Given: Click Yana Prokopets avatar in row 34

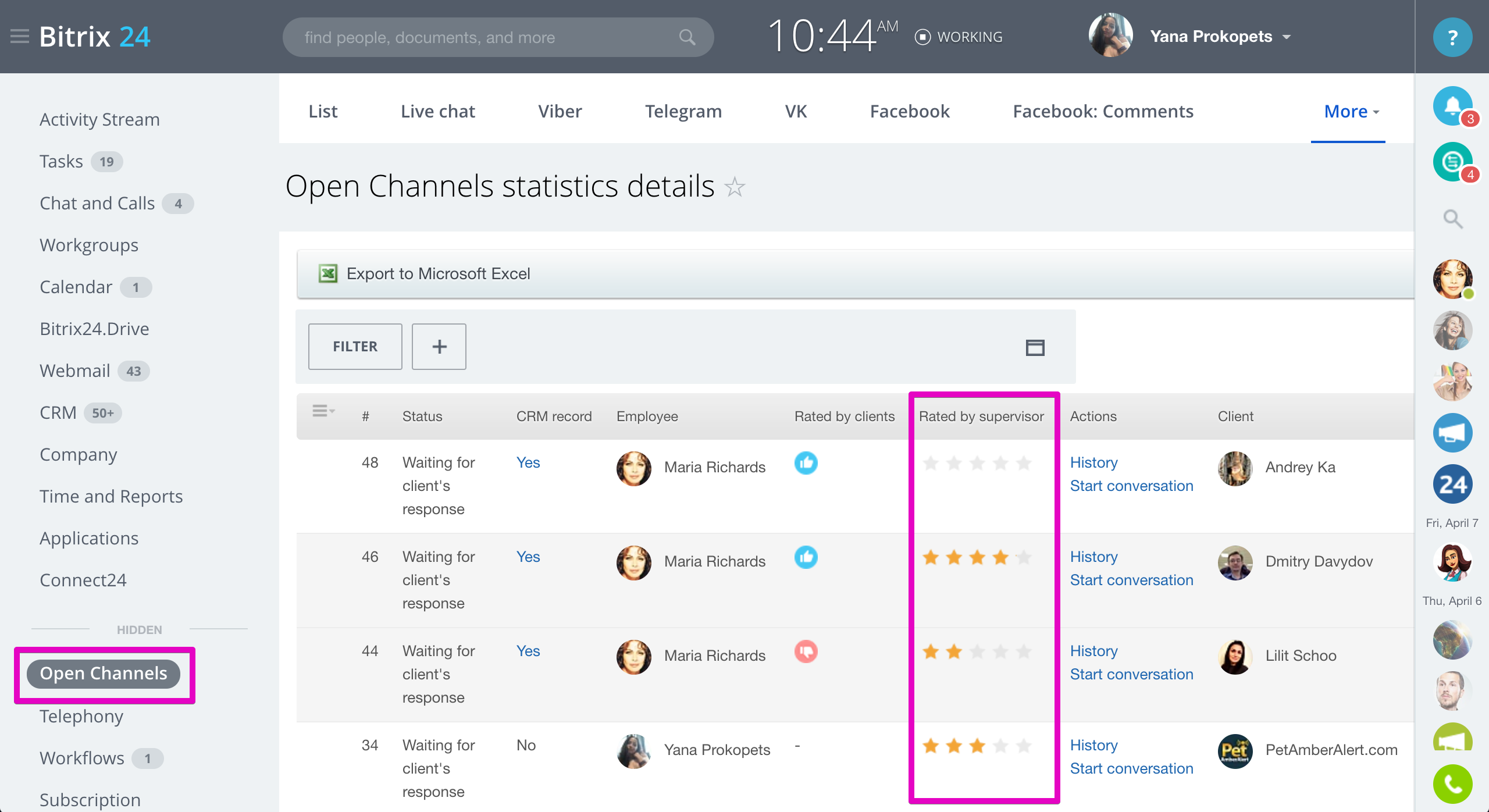Looking at the screenshot, I should [x=633, y=751].
